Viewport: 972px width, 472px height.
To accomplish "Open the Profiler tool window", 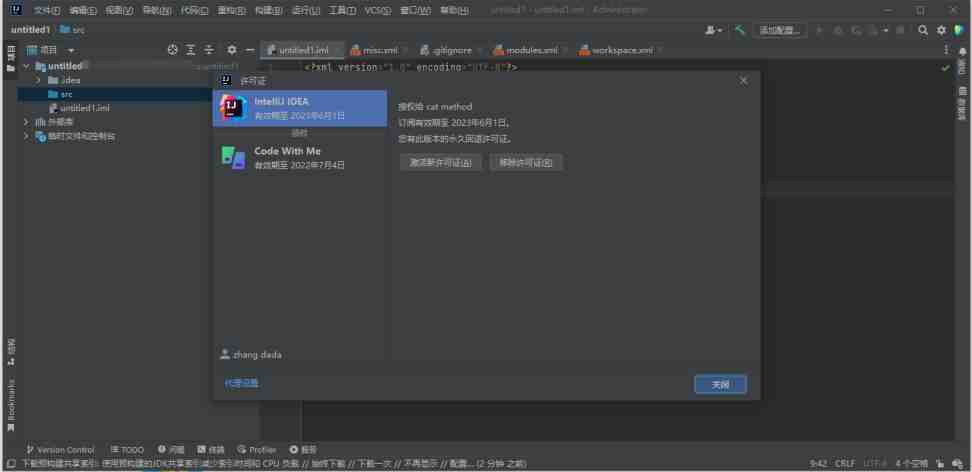I will click(257, 450).
